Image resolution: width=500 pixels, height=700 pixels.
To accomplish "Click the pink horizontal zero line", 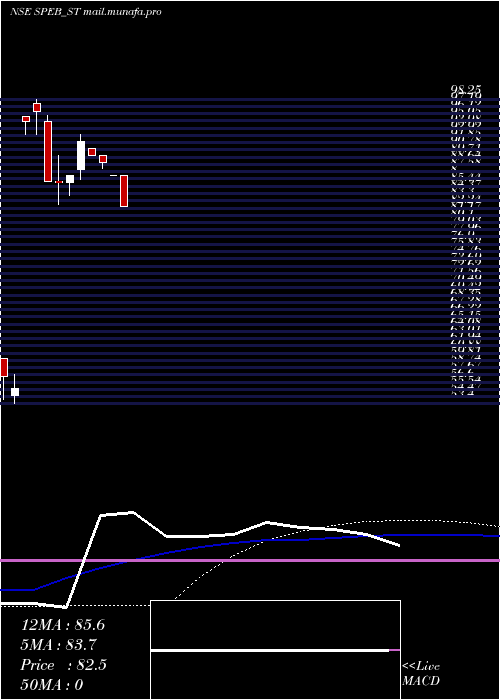I will pyautogui.click(x=250, y=560).
